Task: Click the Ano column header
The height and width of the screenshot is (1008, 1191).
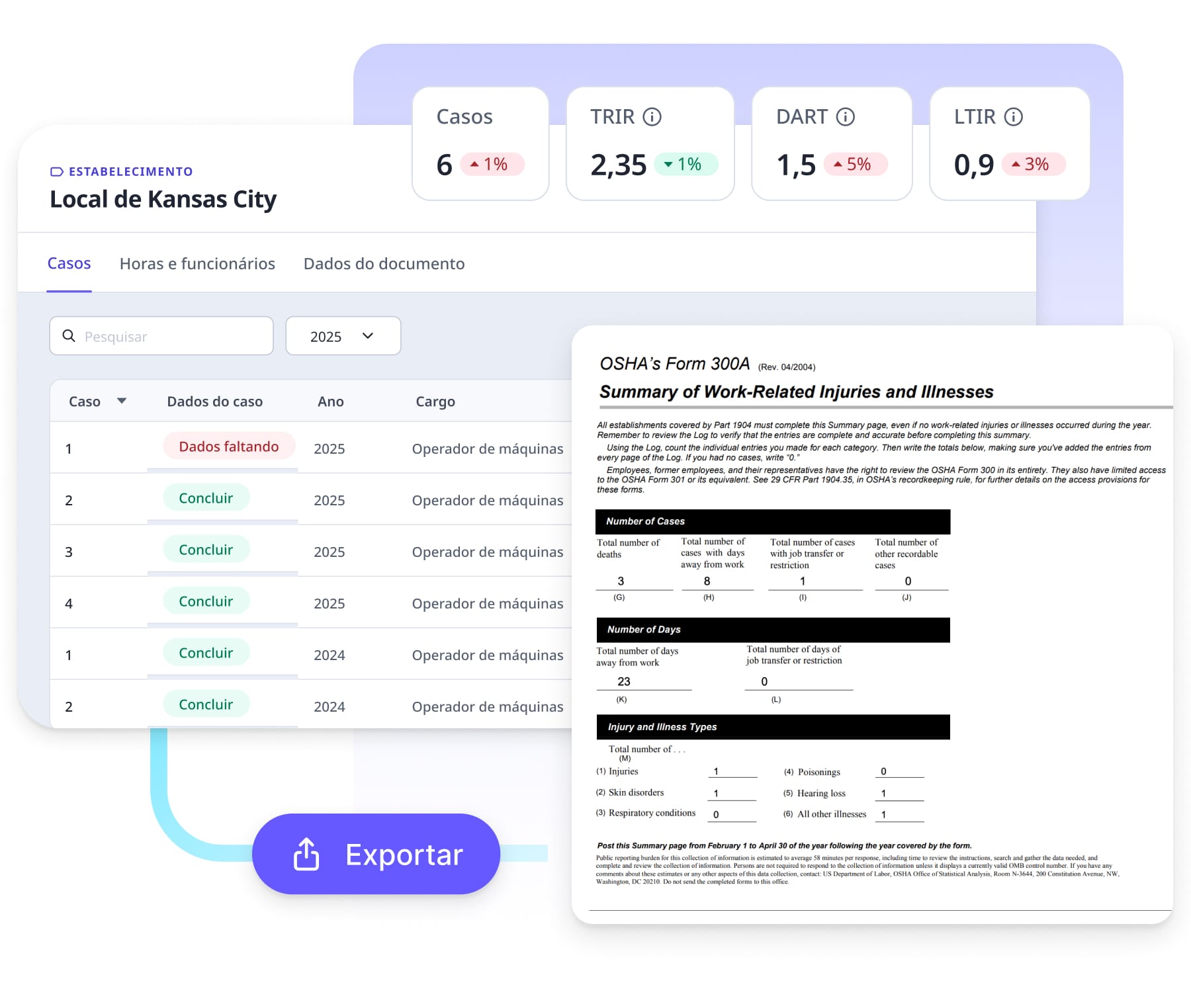Action: coord(330,401)
